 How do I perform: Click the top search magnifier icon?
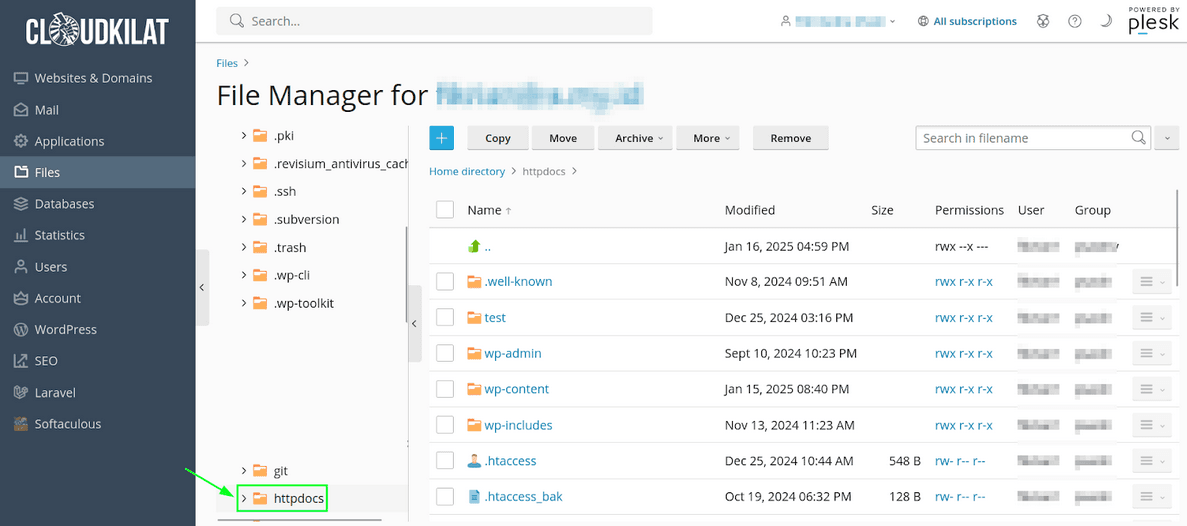(x=237, y=21)
